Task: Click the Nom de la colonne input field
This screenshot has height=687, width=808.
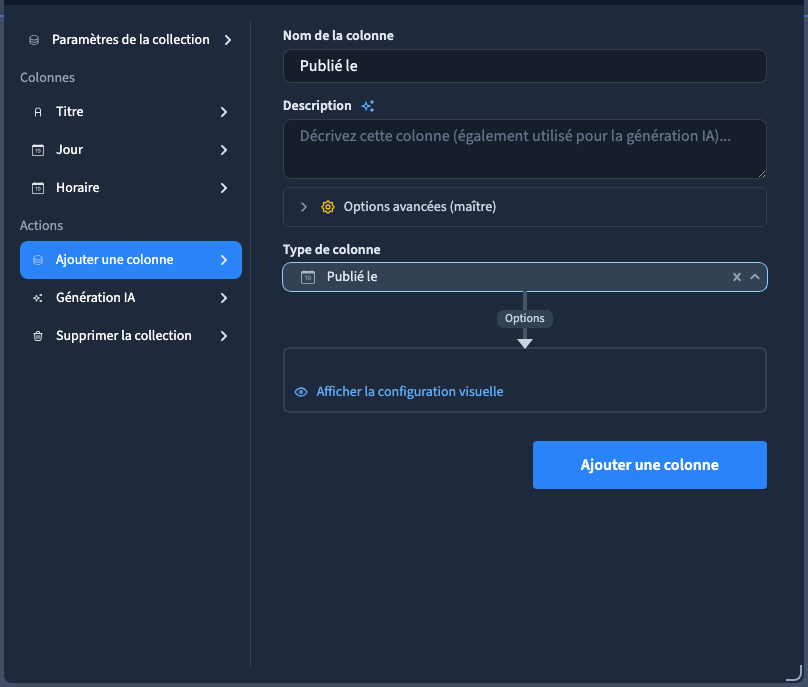Action: point(525,66)
